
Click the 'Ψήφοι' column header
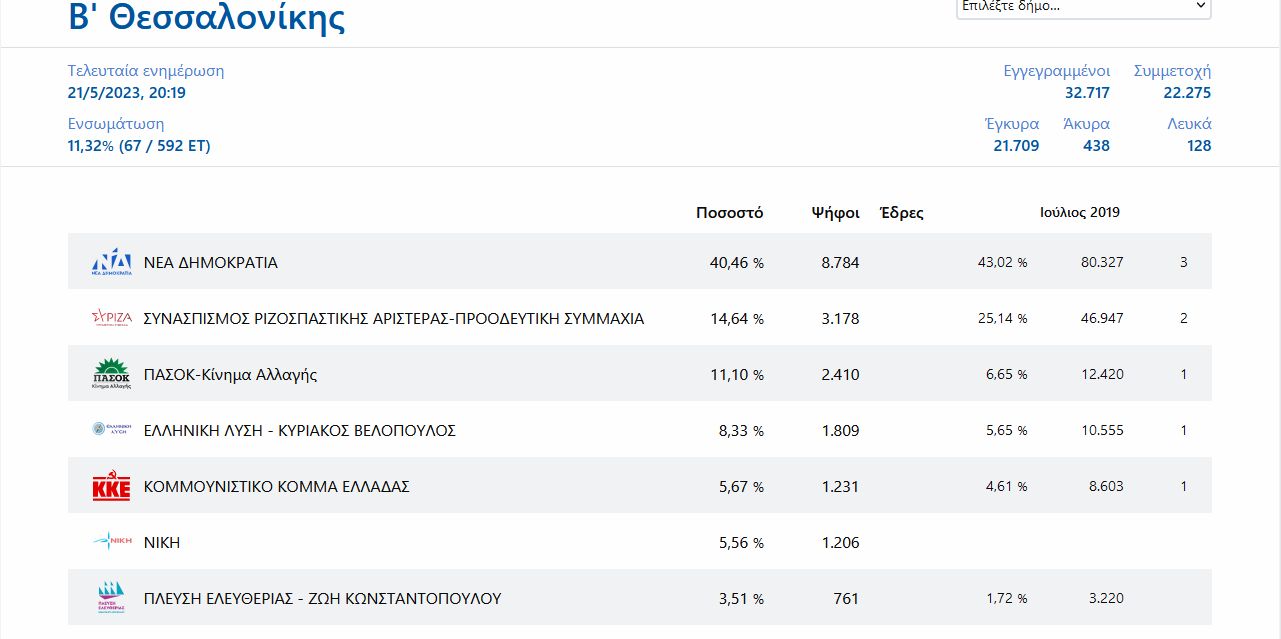(x=836, y=213)
